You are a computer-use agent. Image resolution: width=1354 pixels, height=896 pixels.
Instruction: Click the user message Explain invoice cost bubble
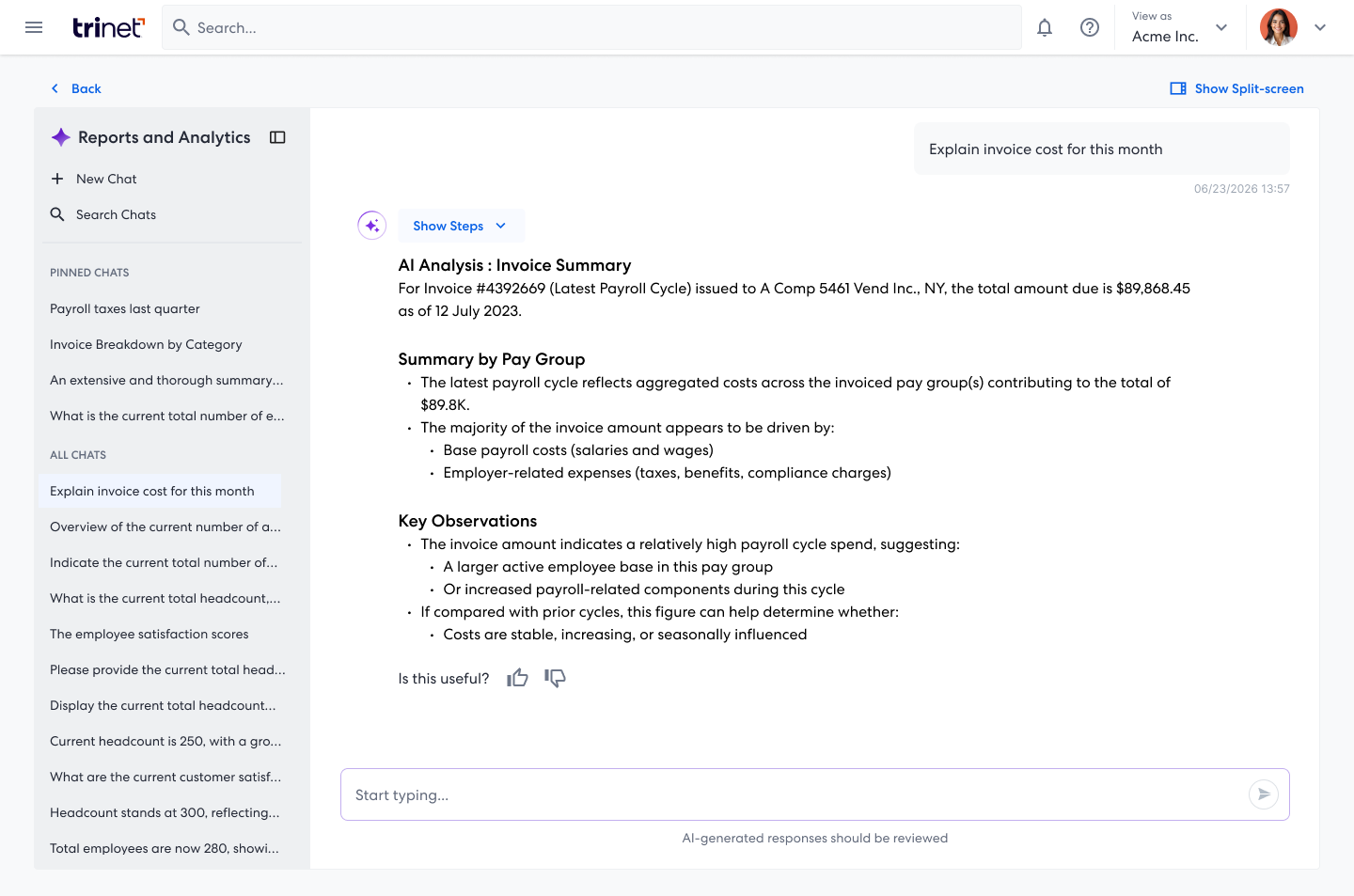click(x=1101, y=149)
